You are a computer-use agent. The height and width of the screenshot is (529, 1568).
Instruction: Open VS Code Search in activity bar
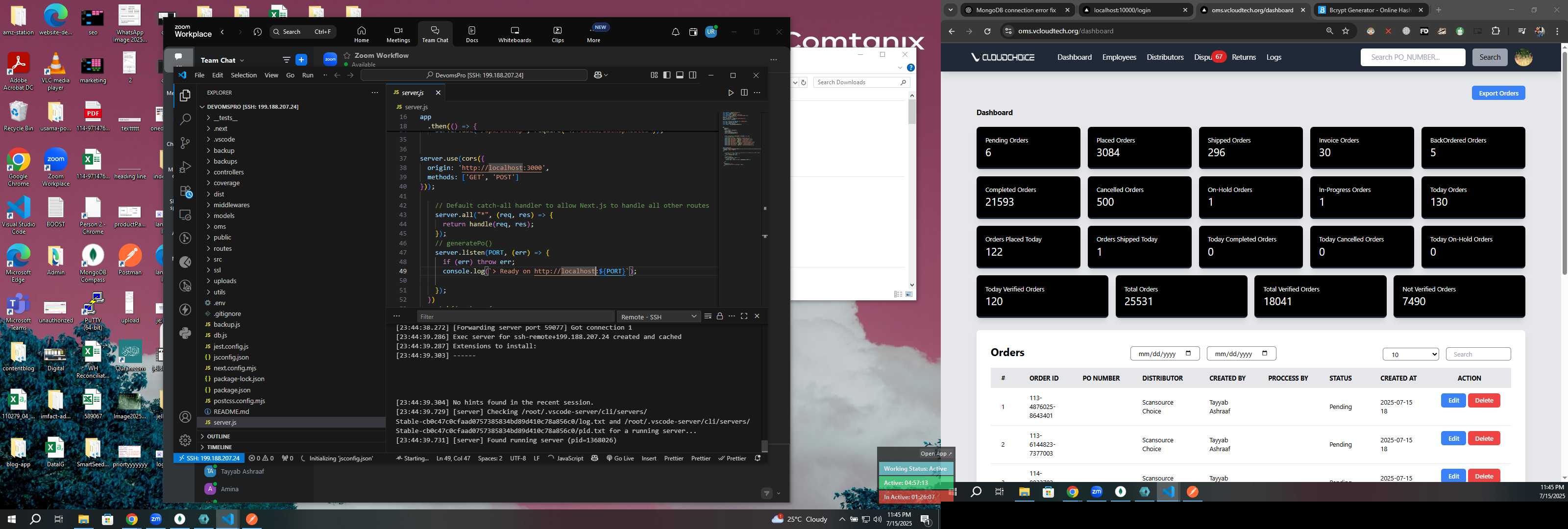[185, 120]
